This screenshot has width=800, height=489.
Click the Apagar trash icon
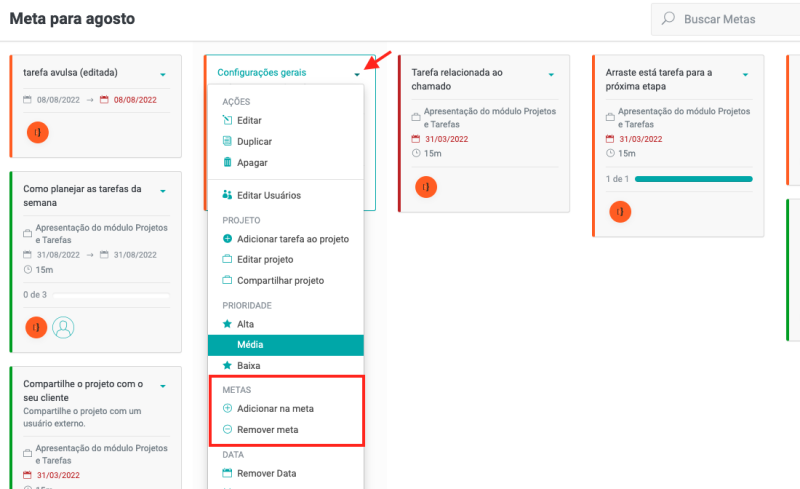[x=228, y=162]
